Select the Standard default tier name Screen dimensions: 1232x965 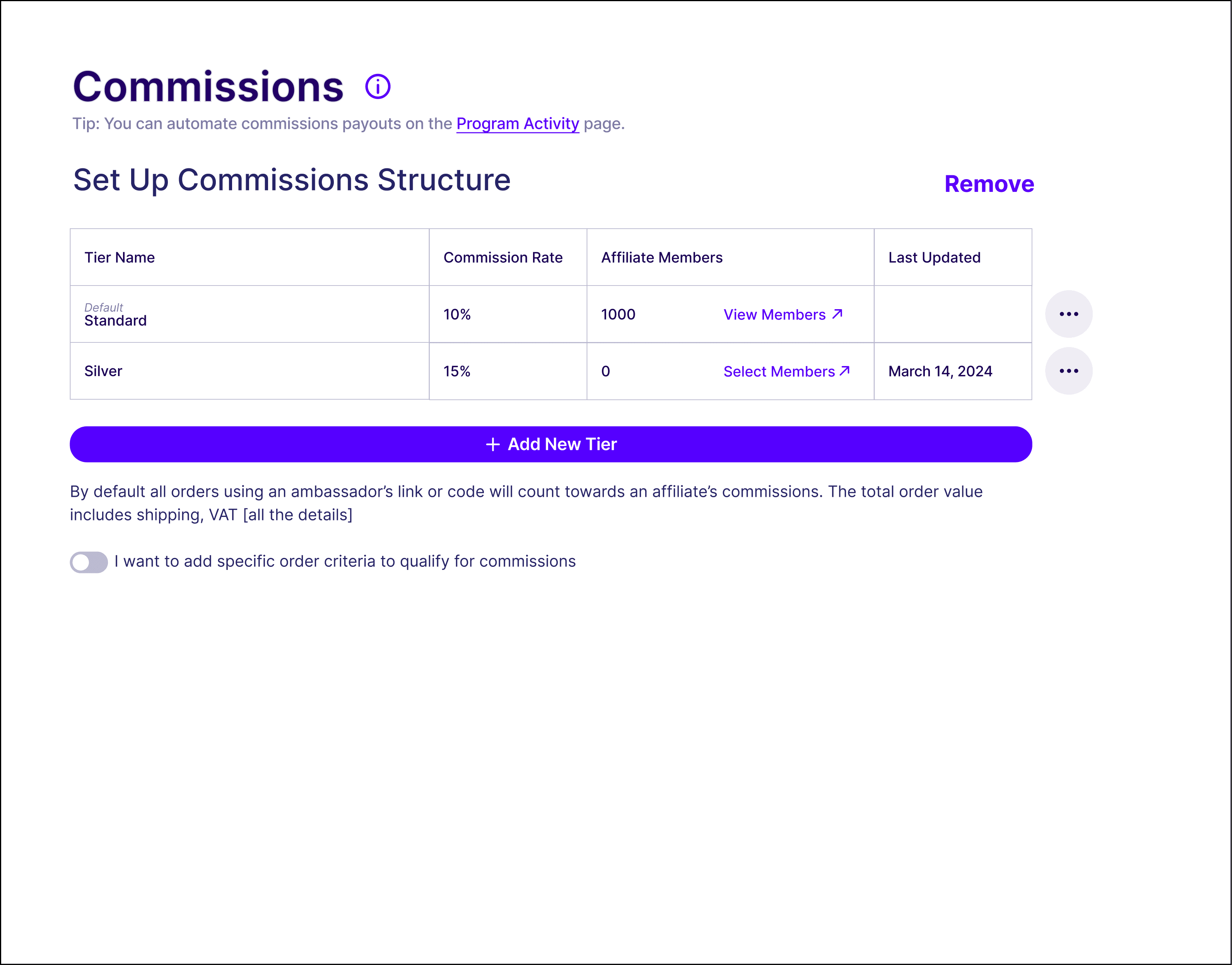click(x=116, y=320)
